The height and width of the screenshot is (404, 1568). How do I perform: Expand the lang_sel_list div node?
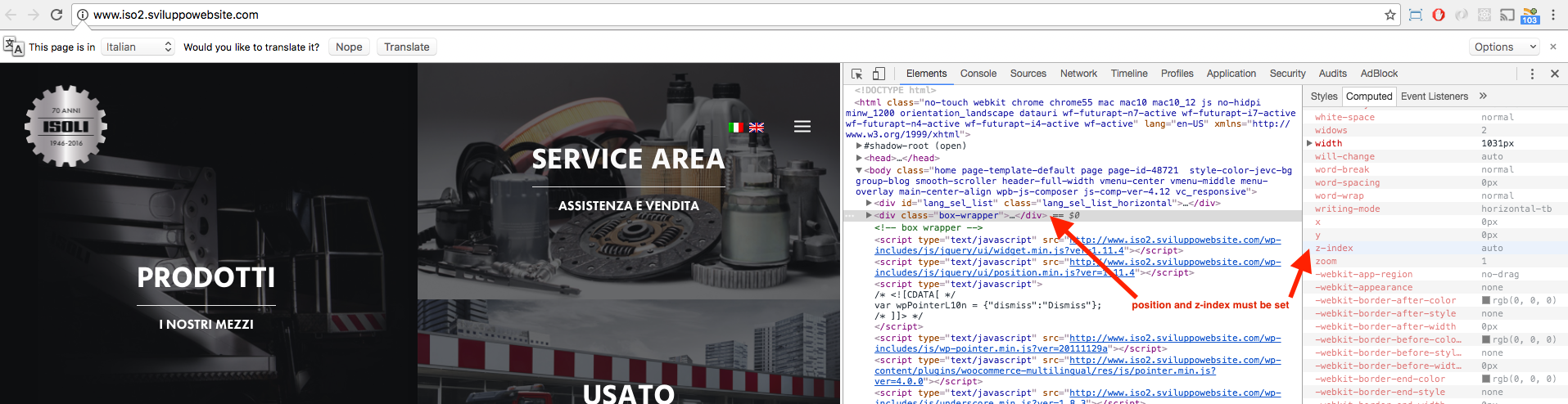tap(869, 203)
